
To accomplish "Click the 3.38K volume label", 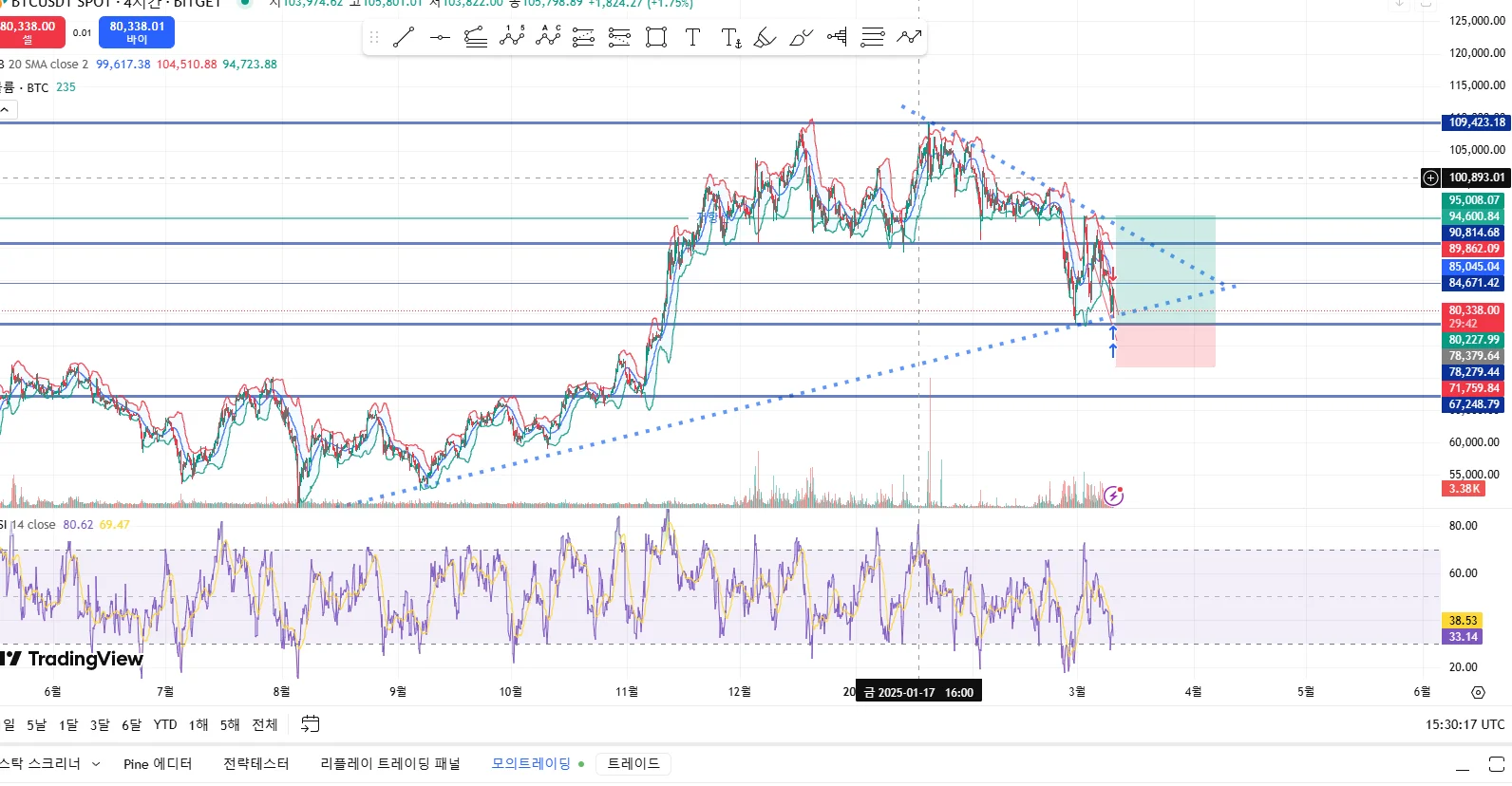I will (x=1464, y=489).
